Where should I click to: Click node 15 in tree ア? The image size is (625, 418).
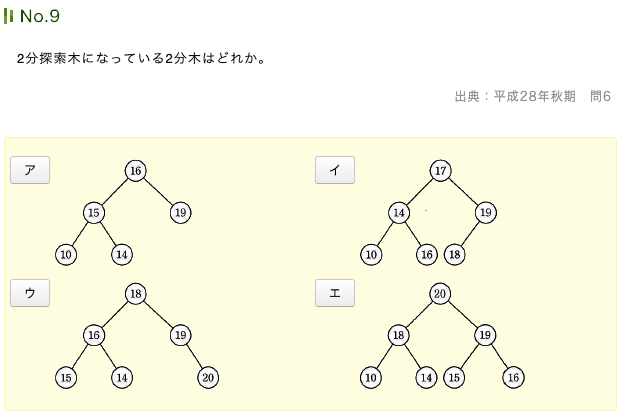pyautogui.click(x=94, y=212)
